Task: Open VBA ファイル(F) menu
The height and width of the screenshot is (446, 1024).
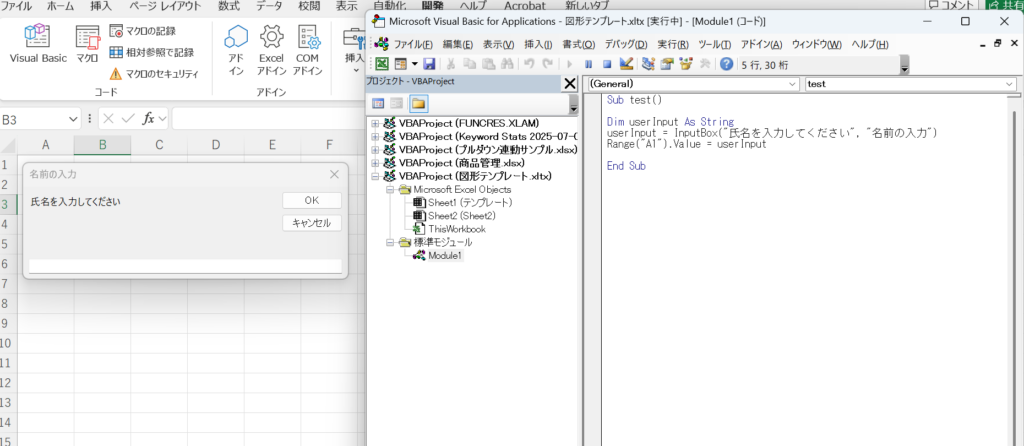Action: [x=413, y=44]
